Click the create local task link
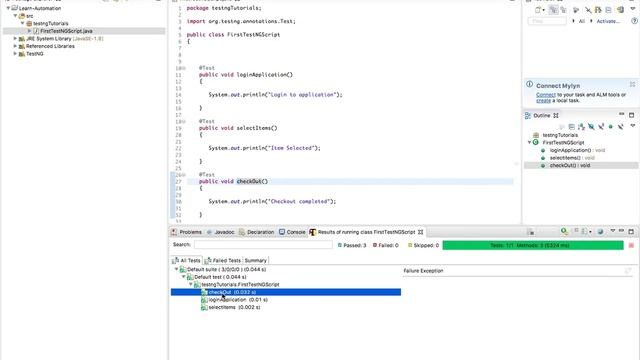640x360 pixels. click(543, 100)
